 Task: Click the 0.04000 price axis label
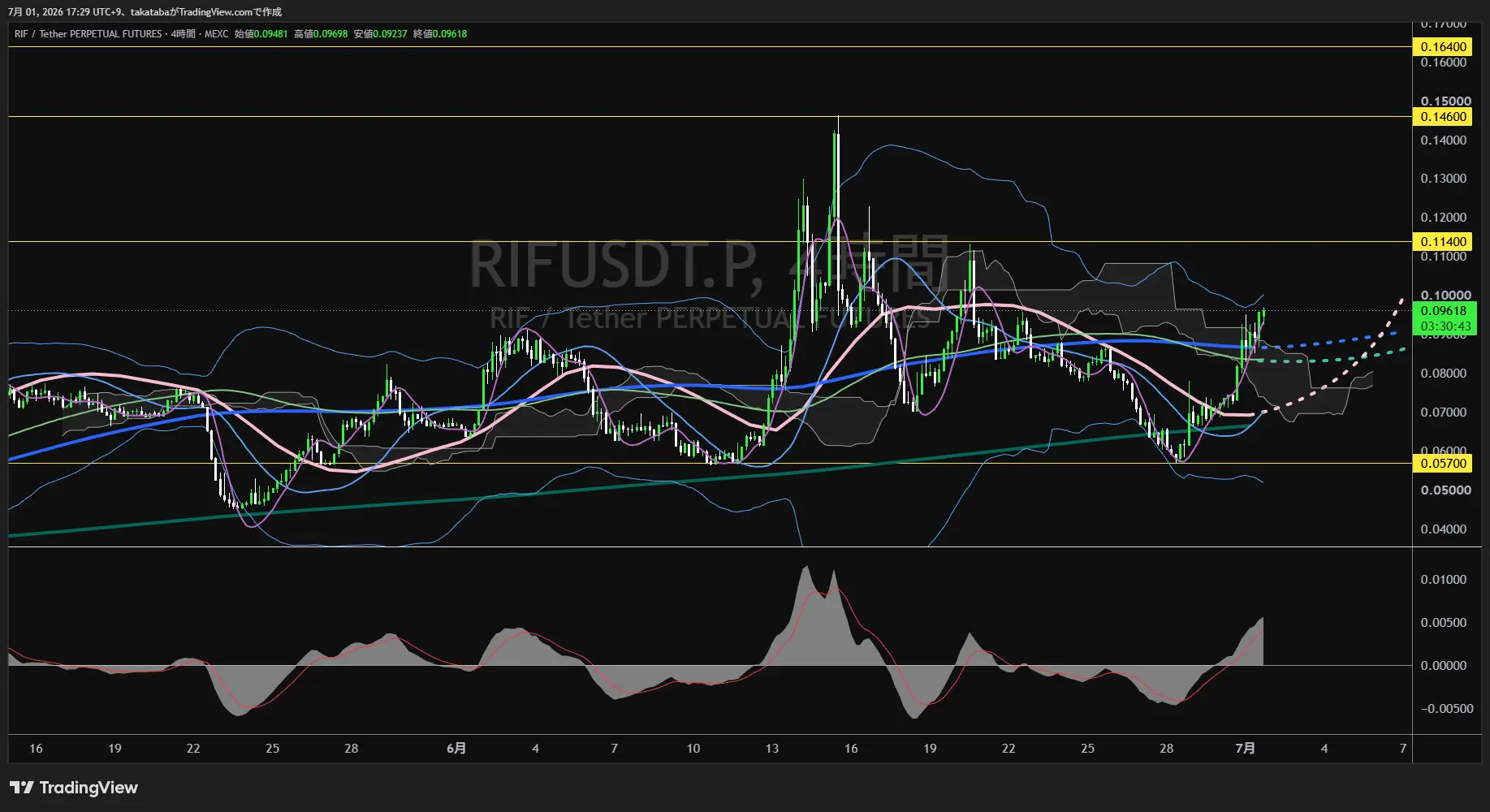(1444, 529)
